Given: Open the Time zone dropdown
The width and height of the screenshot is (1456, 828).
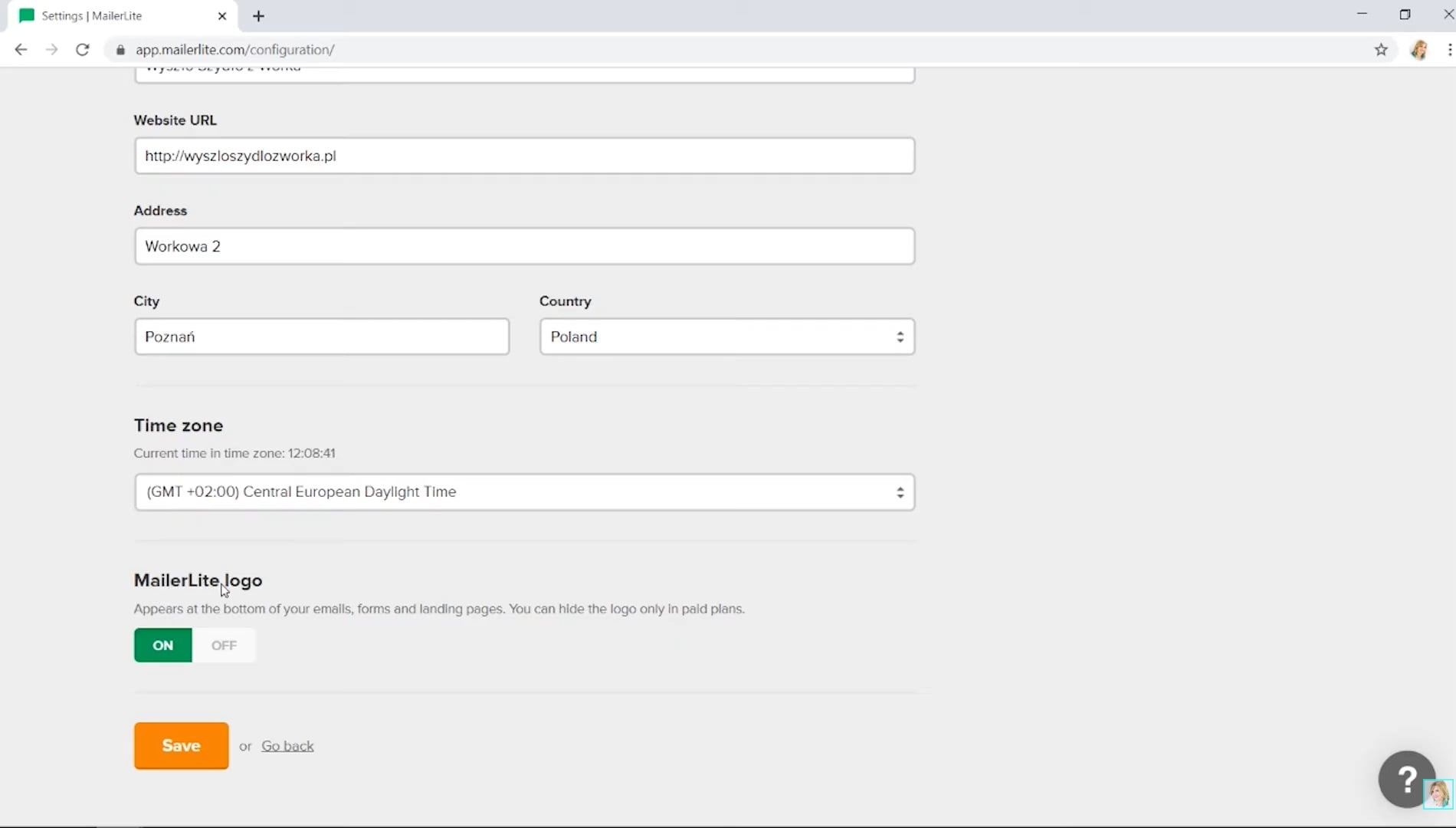Looking at the screenshot, I should (524, 492).
